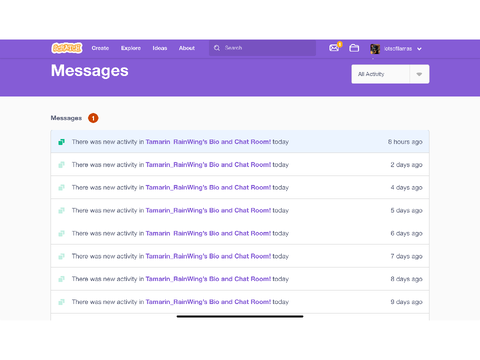Open the My Stuff folder icon

(354, 48)
